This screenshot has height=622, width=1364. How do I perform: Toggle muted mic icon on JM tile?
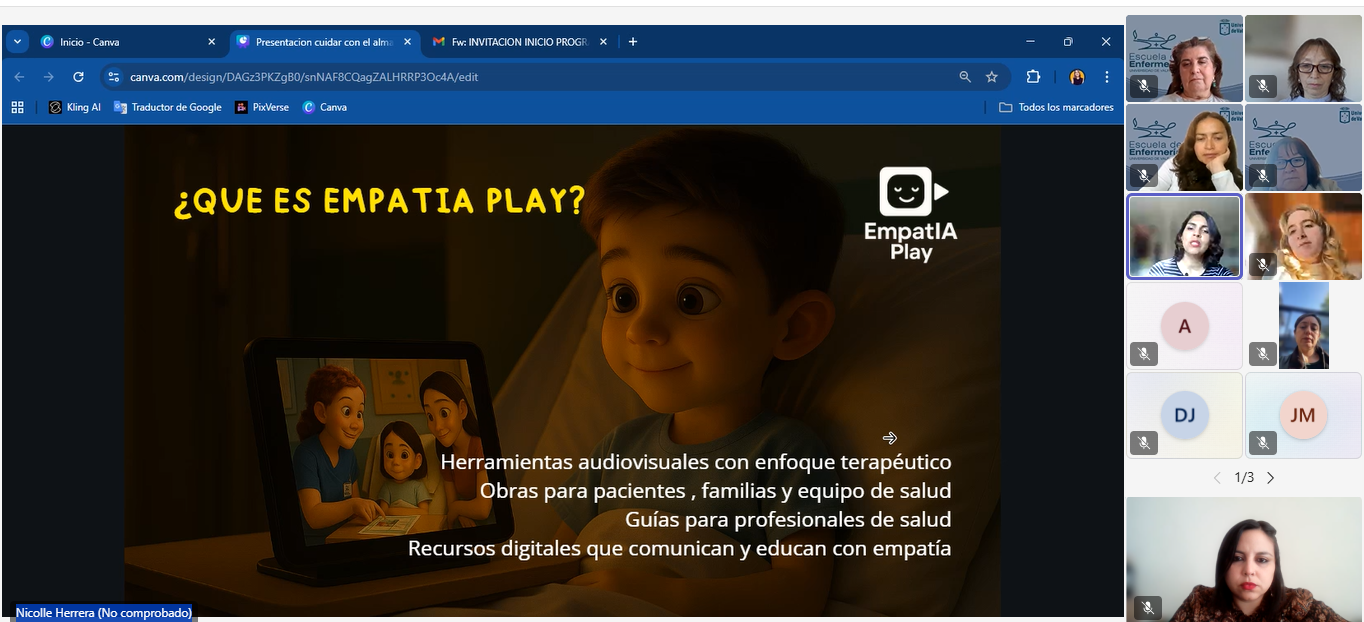coord(1262,442)
